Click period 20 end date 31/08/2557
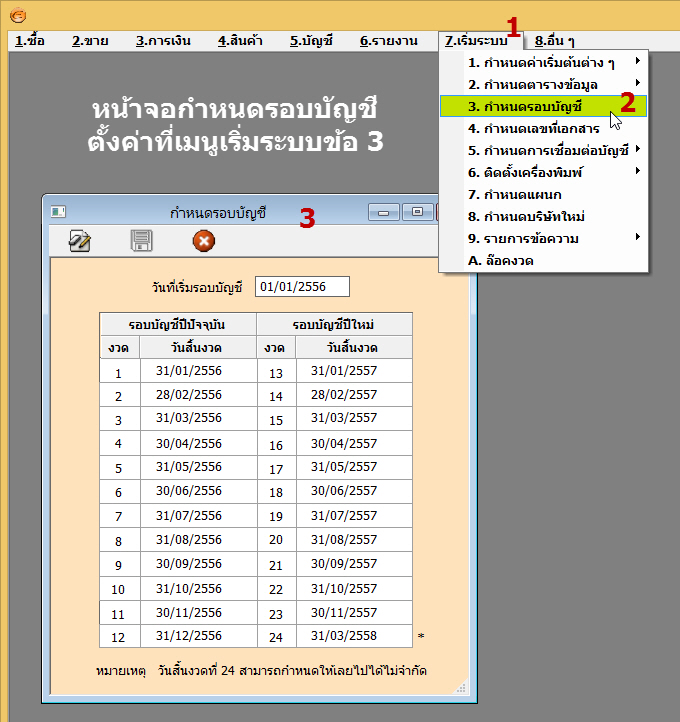This screenshot has width=680, height=722. (354, 540)
